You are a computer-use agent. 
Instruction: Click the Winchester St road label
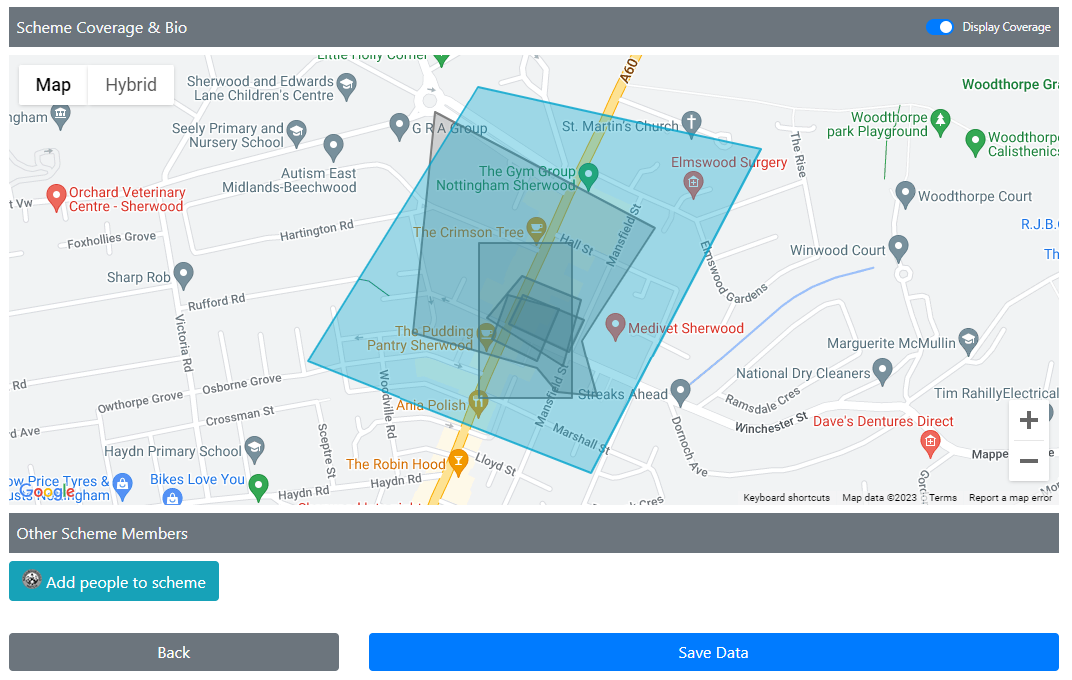click(x=771, y=423)
